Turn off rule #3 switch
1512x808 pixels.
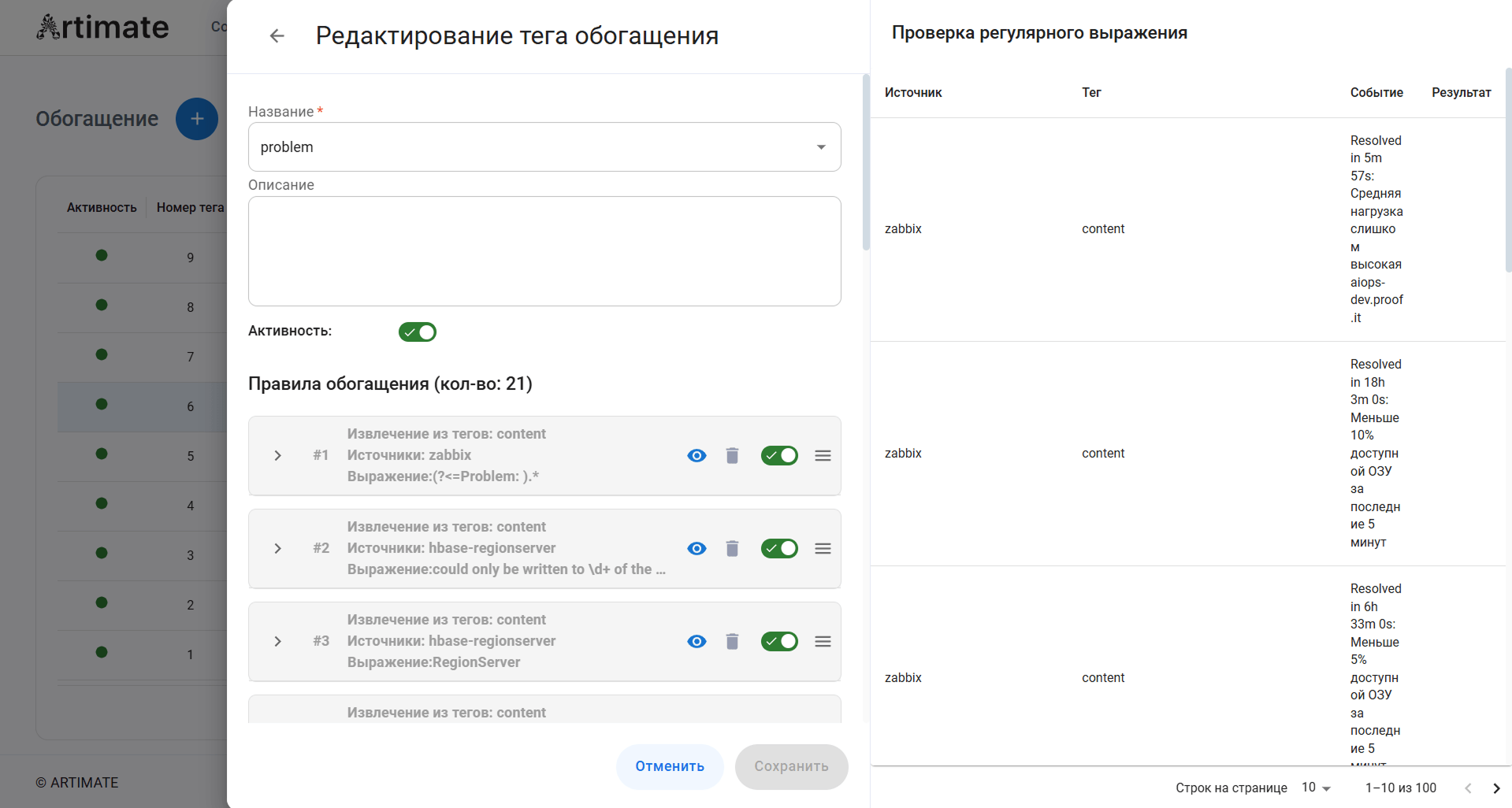coord(779,642)
